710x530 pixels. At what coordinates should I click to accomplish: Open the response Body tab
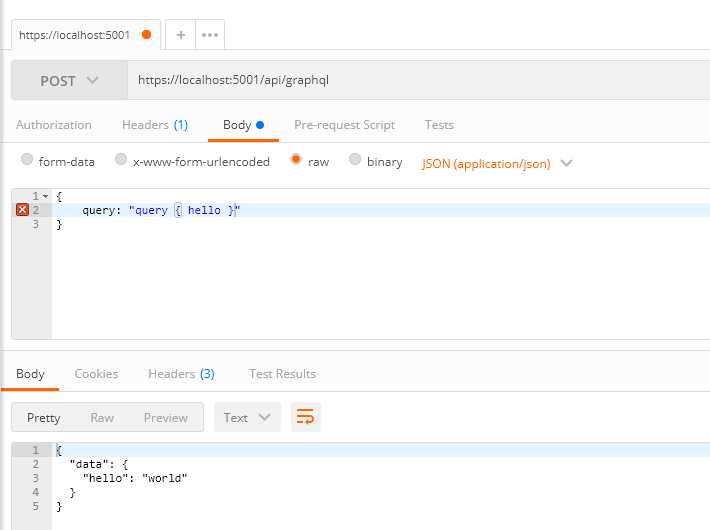30,374
